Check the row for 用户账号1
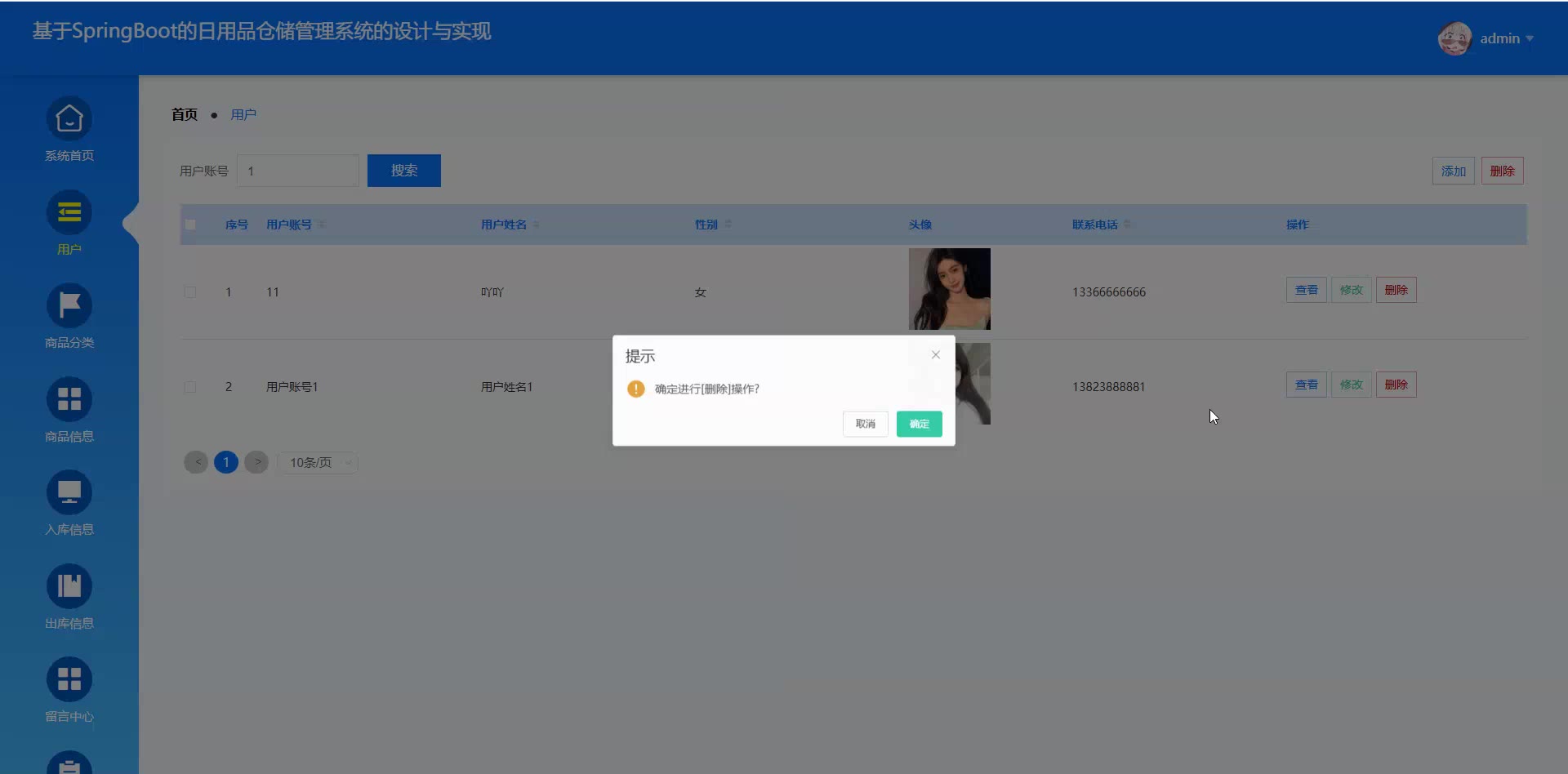The width and height of the screenshot is (1568, 774). point(190,387)
